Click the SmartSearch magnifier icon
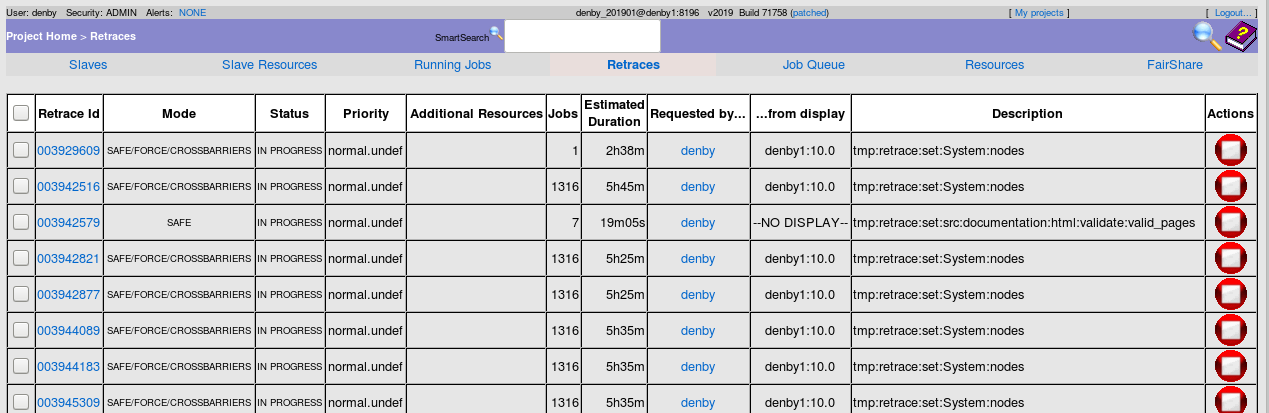1269x413 pixels. click(496, 32)
